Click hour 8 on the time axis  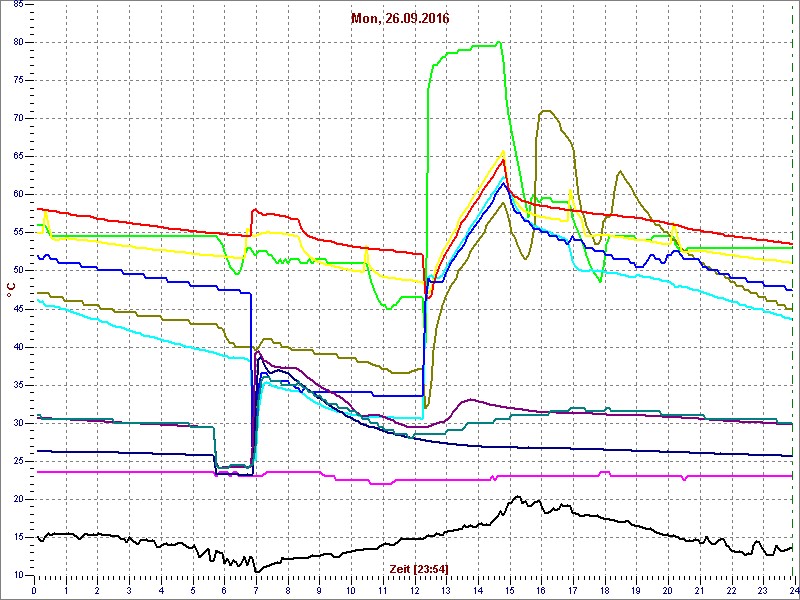click(288, 590)
